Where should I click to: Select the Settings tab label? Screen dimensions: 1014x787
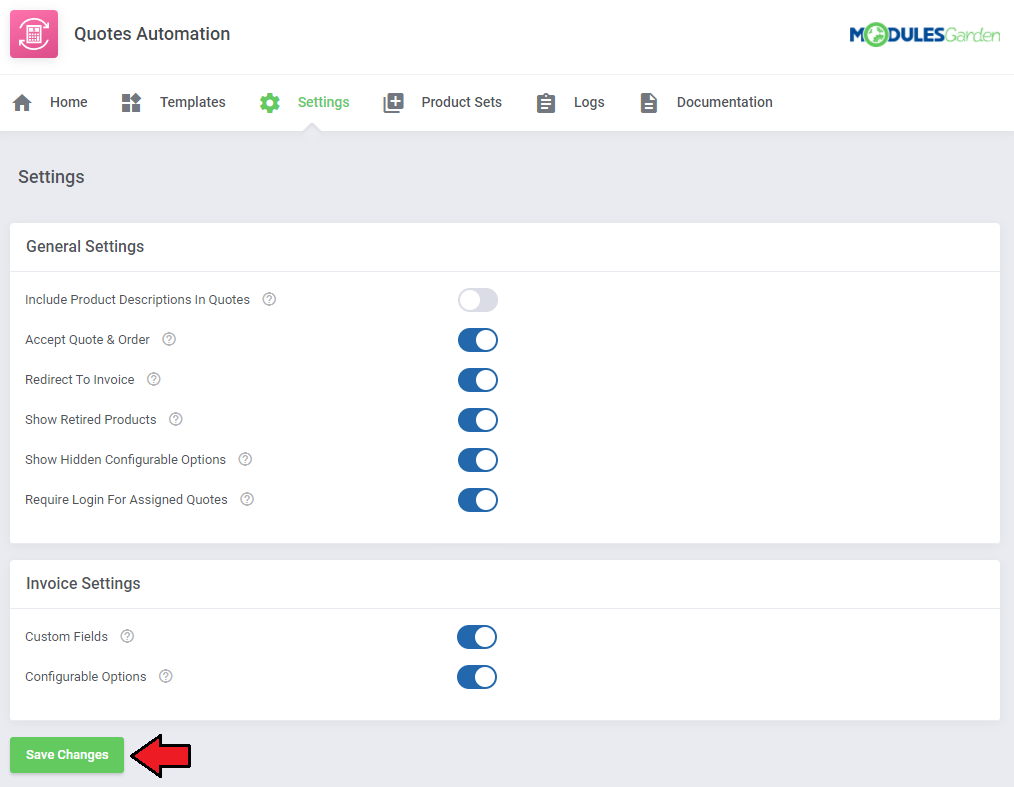tap(323, 102)
